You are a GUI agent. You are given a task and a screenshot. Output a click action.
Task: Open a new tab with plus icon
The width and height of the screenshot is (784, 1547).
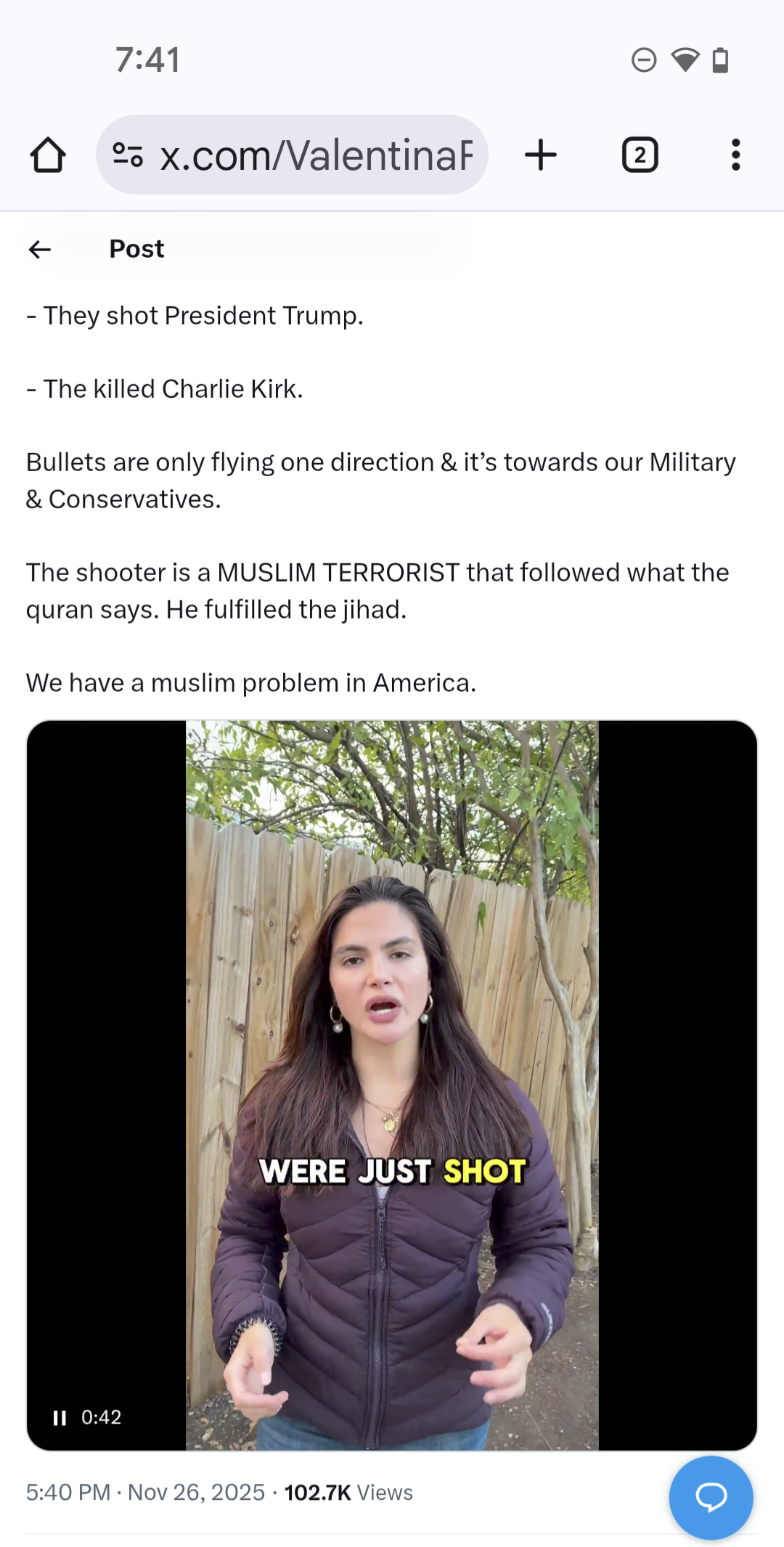point(541,155)
